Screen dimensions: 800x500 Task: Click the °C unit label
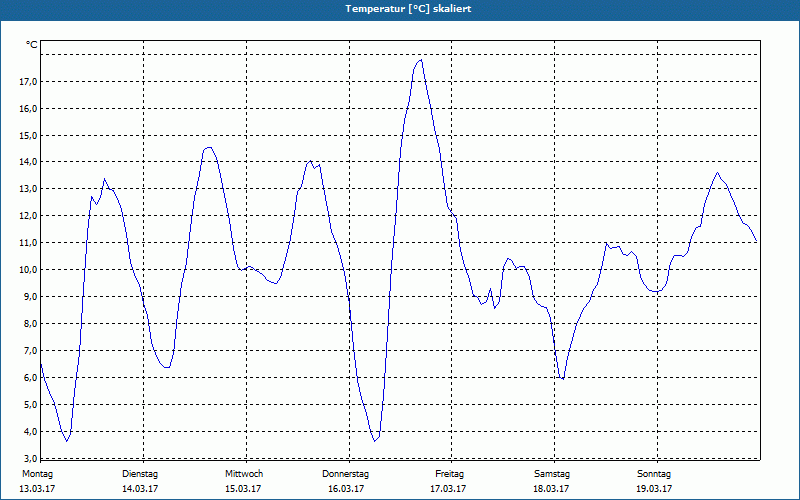click(x=32, y=45)
